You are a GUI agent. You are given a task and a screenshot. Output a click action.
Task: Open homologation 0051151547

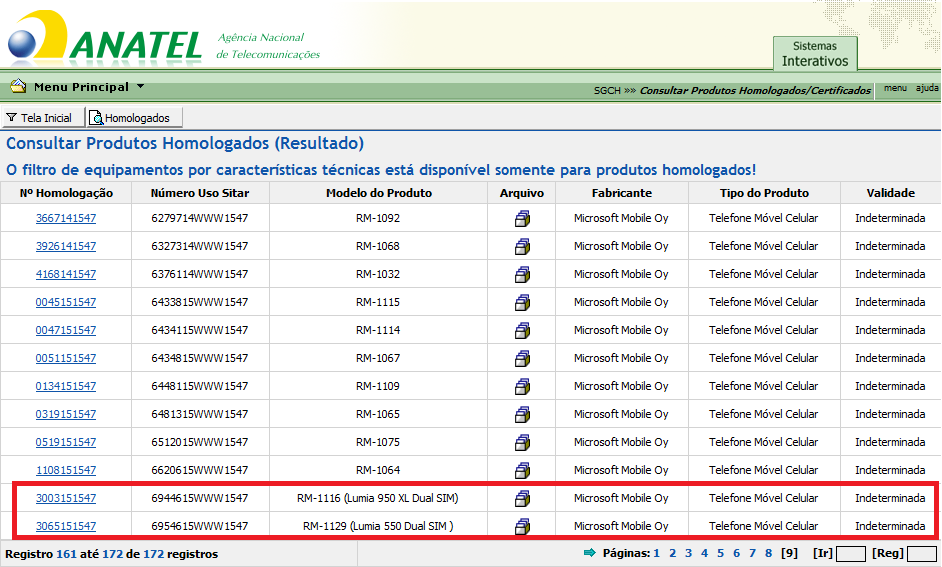point(66,358)
